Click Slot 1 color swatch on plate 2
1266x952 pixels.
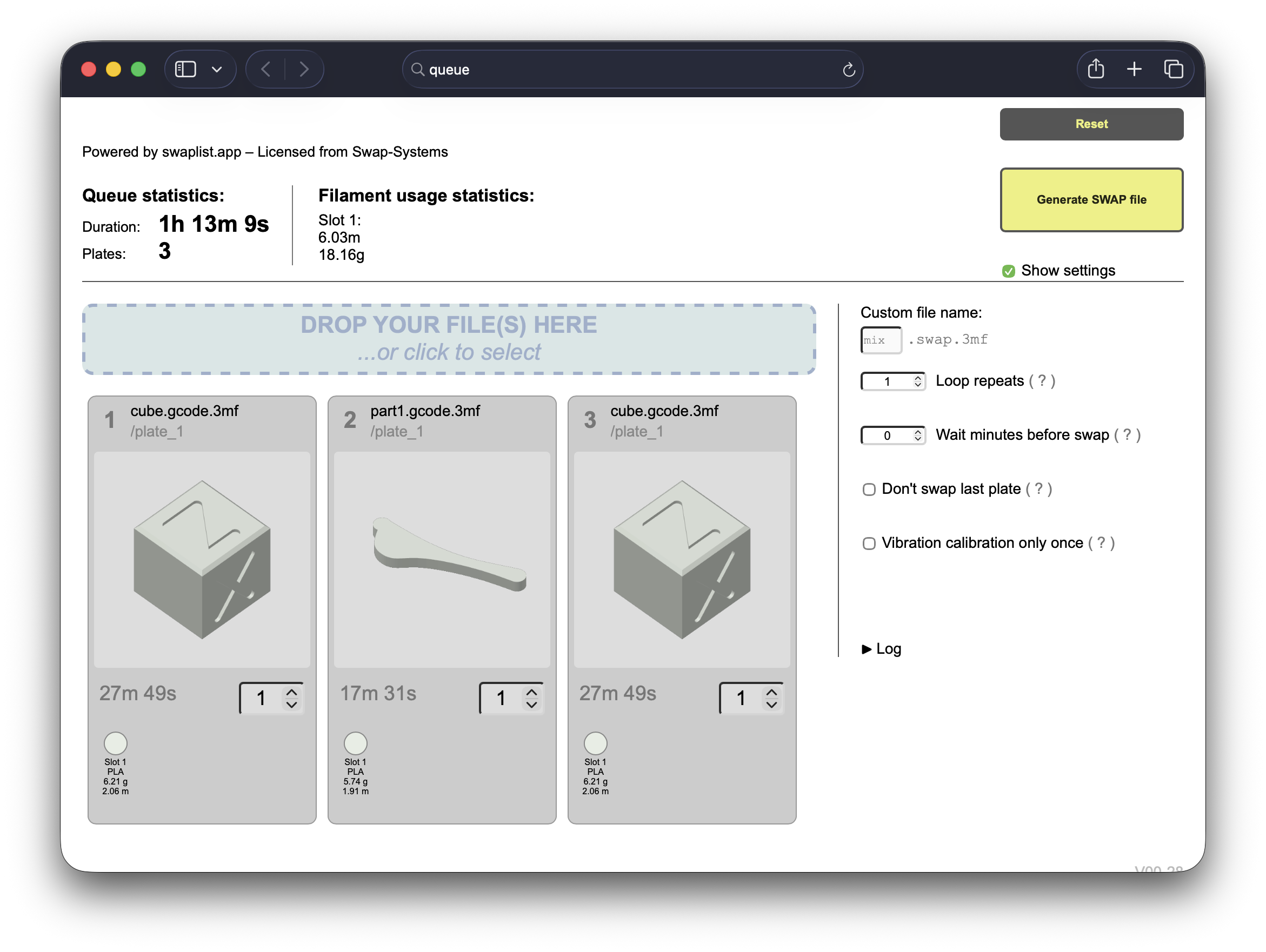click(x=355, y=743)
